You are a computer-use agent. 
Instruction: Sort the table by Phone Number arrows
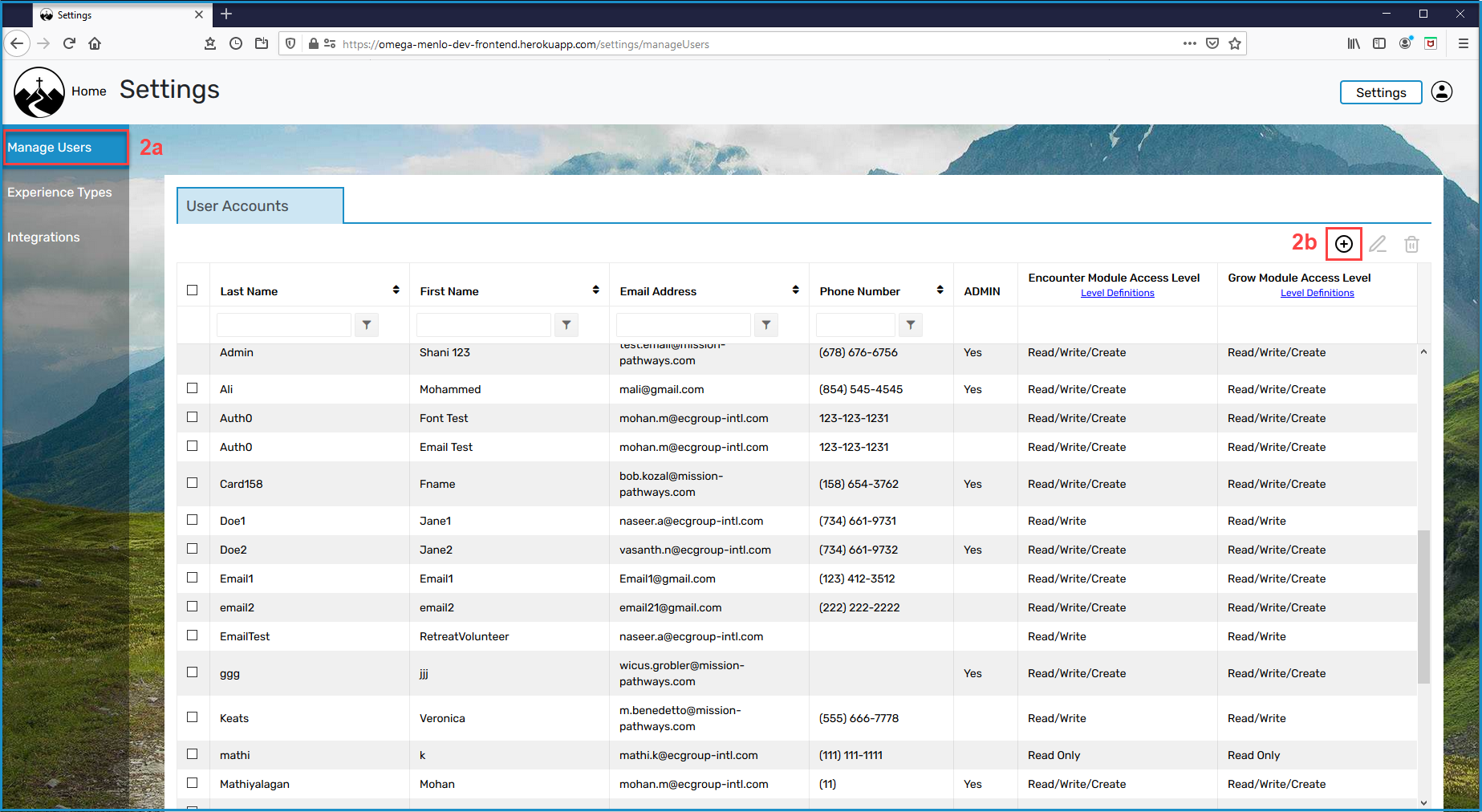pos(940,290)
